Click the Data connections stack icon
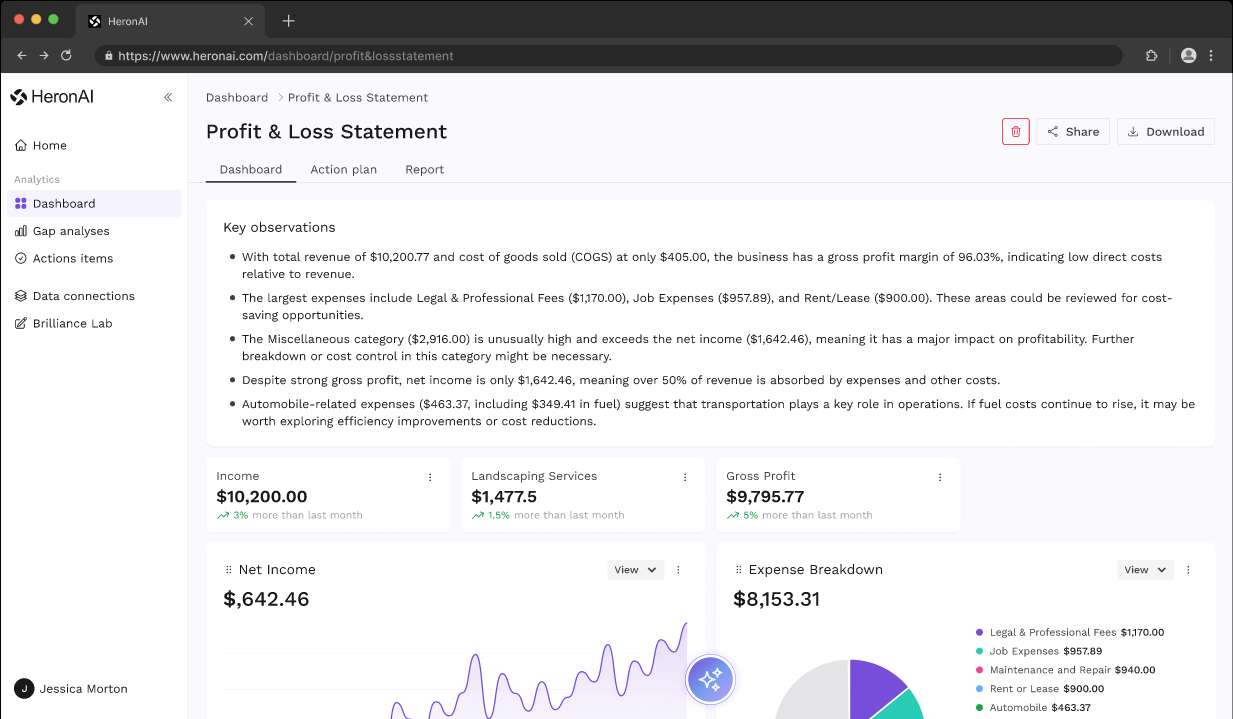This screenshot has width=1233, height=719. click(x=21, y=296)
